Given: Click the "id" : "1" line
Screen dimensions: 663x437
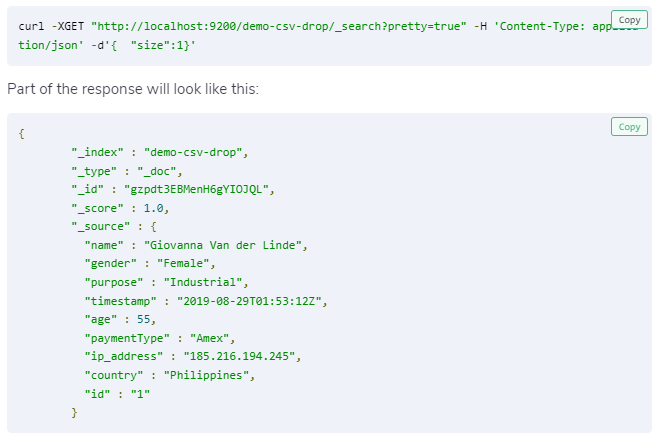Looking at the screenshot, I should (x=117, y=393).
